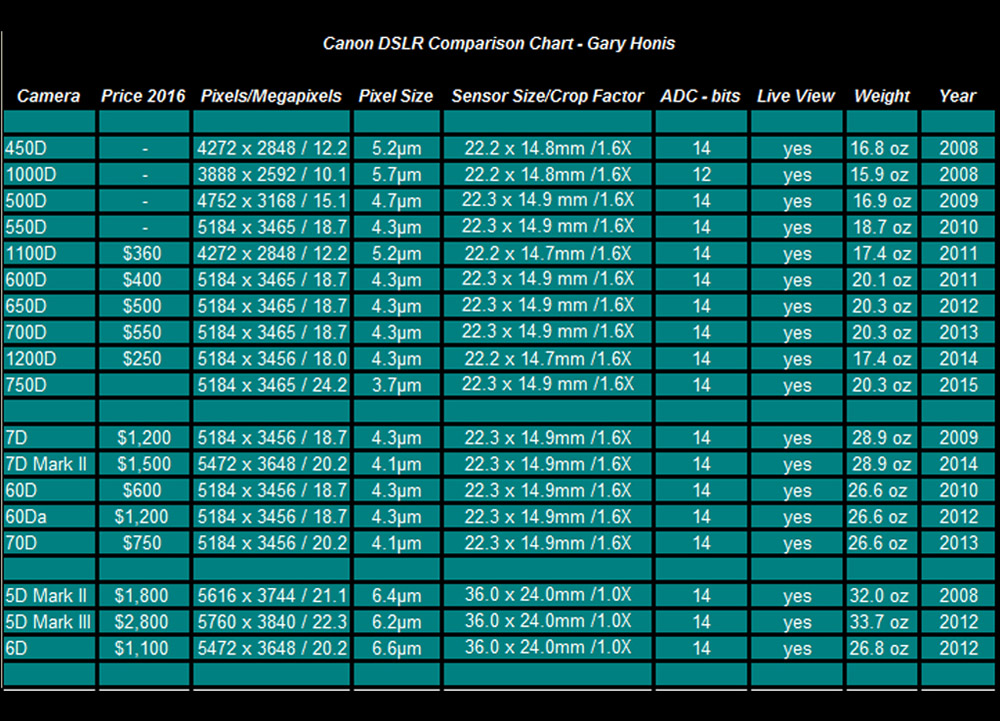Select the '33.7 oz' weight cell
The height and width of the screenshot is (721, 1000).
(882, 622)
